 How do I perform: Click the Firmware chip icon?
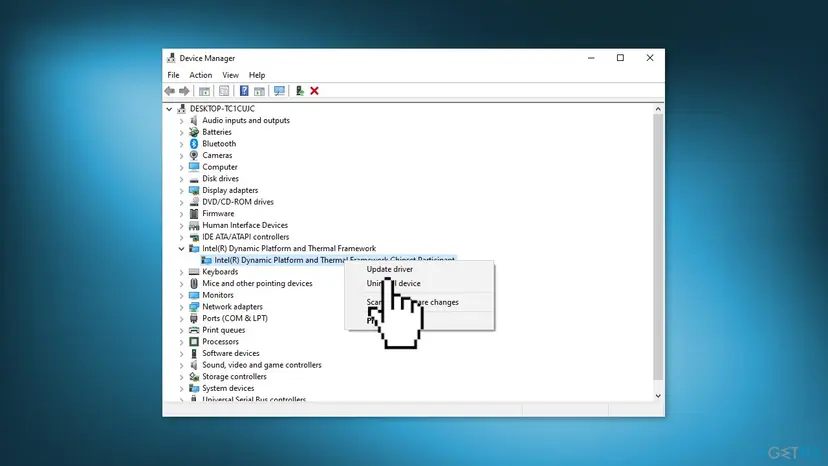(x=194, y=213)
